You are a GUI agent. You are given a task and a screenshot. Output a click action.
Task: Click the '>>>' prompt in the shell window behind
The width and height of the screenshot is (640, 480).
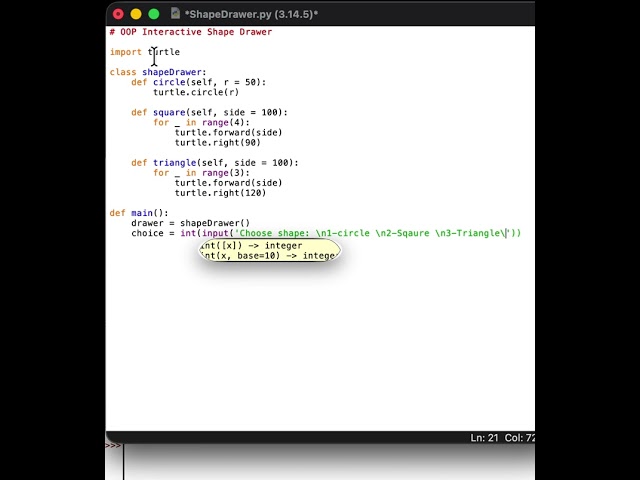point(113,446)
